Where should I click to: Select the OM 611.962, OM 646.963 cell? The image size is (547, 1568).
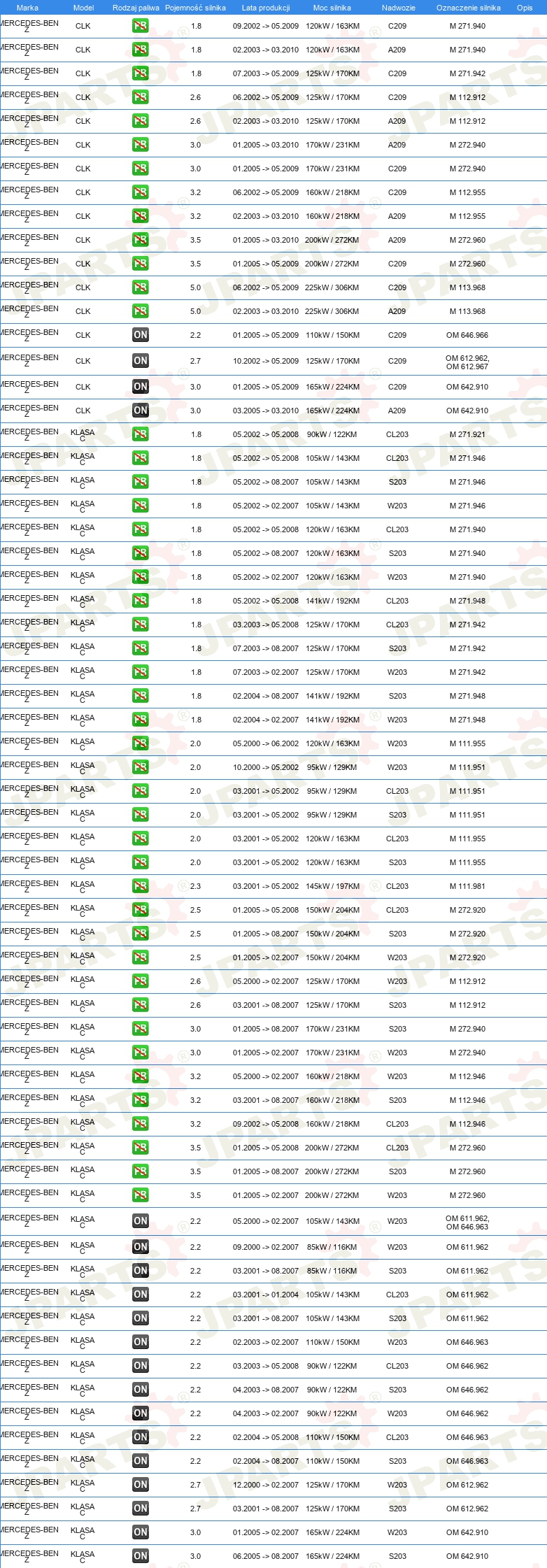tap(467, 1222)
